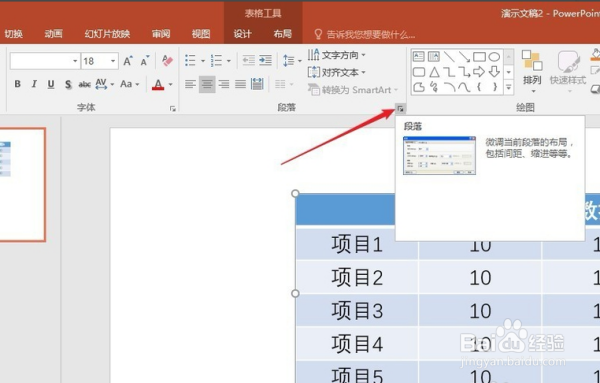Image resolution: width=600 pixels, height=383 pixels.
Task: Select right block arrow shape
Action: pyautogui.click(x=479, y=72)
